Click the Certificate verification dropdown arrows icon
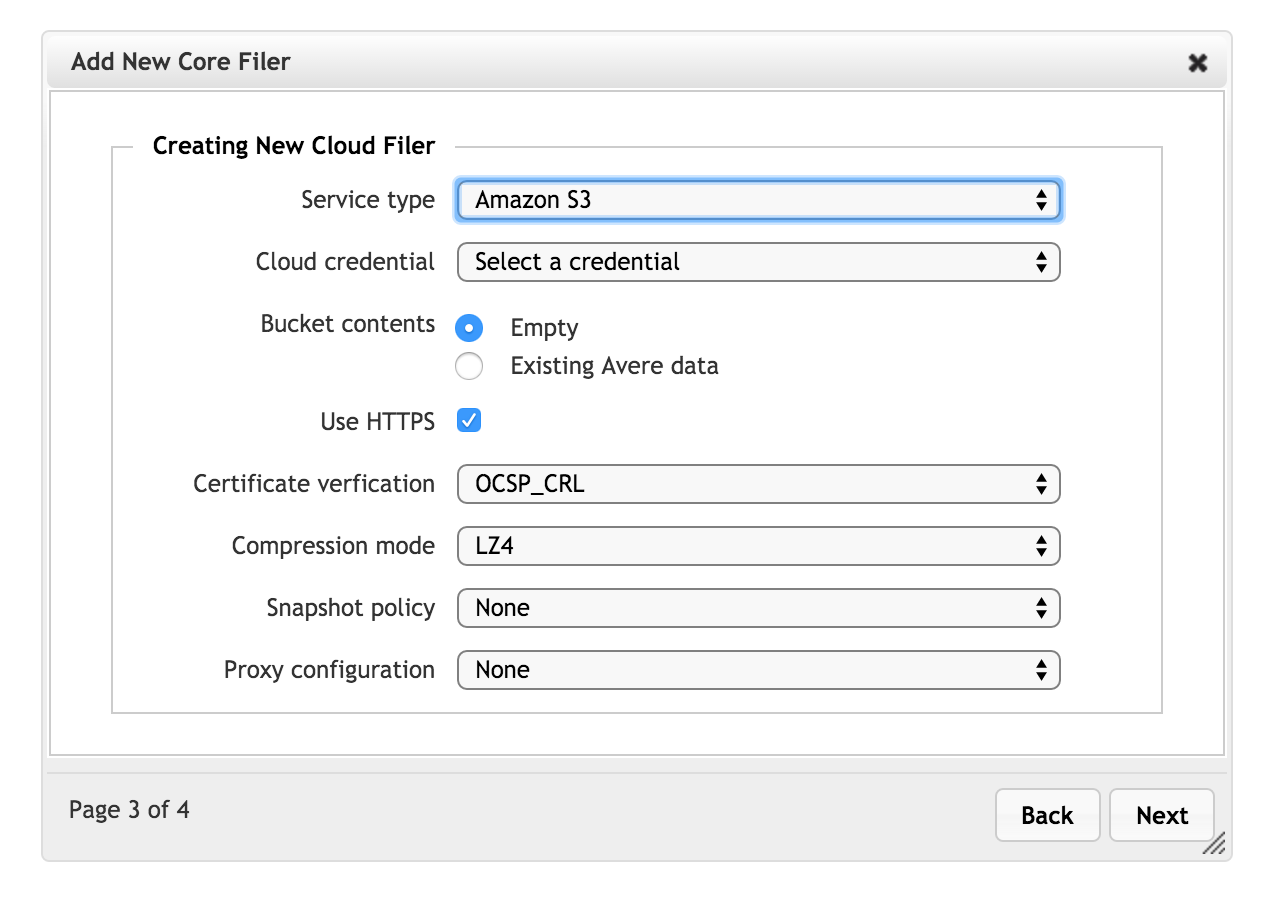Screen dimensions: 1270x897 tap(1041, 485)
